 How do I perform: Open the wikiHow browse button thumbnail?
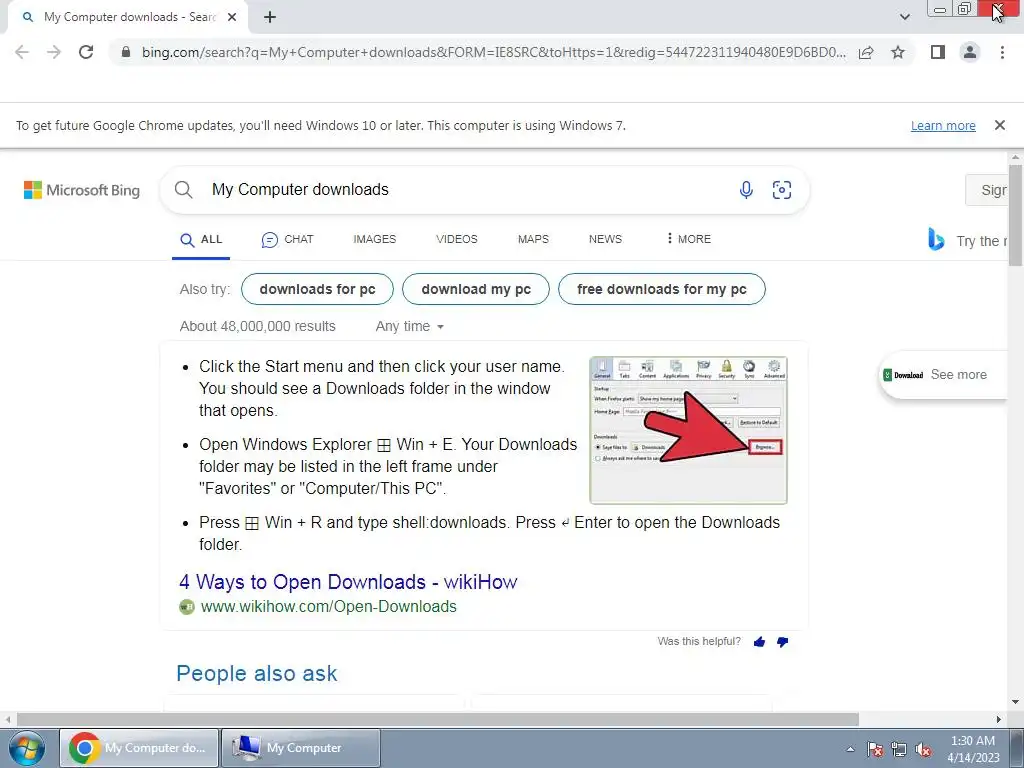[x=688, y=430]
